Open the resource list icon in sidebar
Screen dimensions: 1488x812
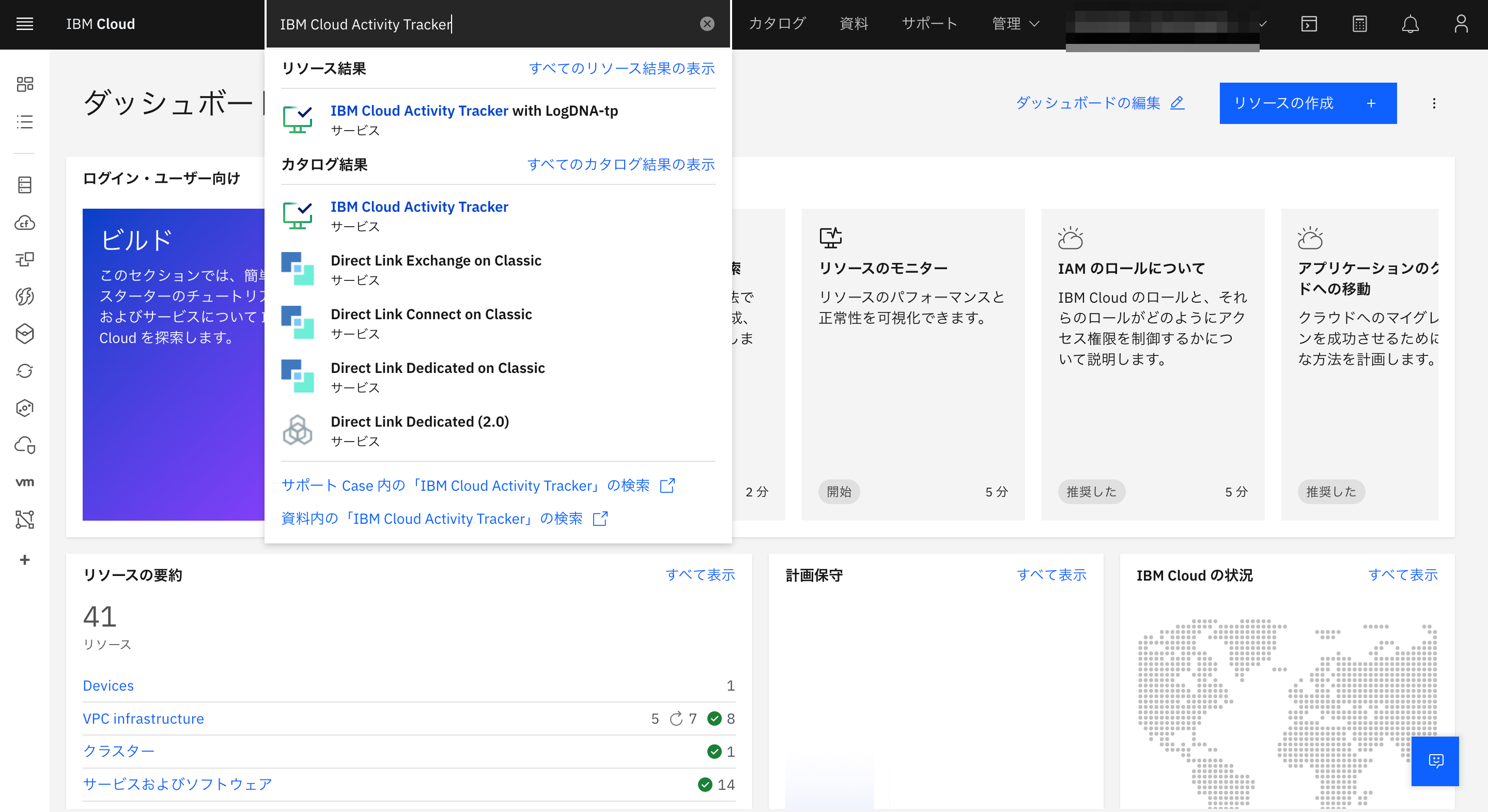point(24,122)
